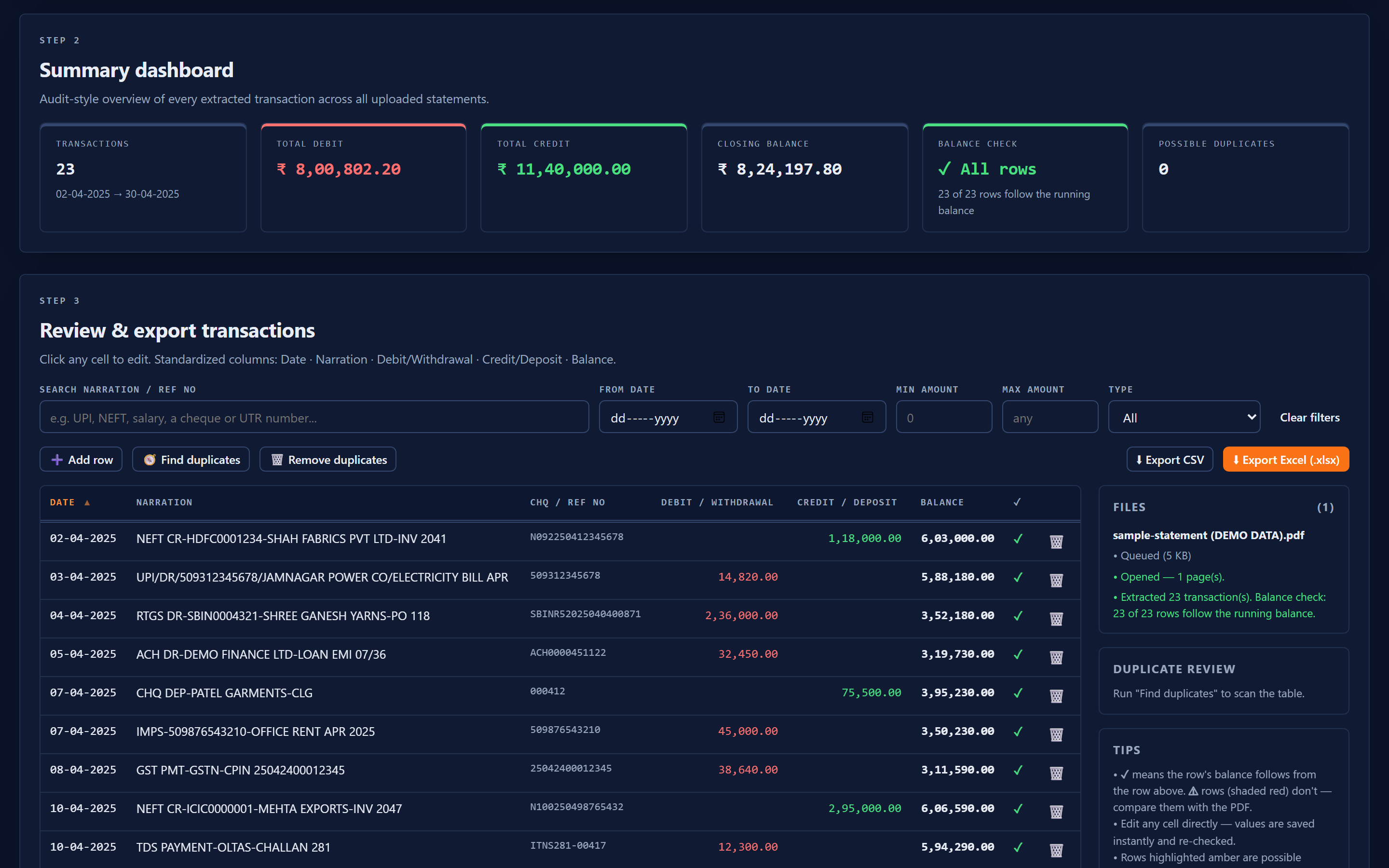Remove the SHREE GANESH YARNS row with trash icon
1389x868 pixels.
point(1056,618)
